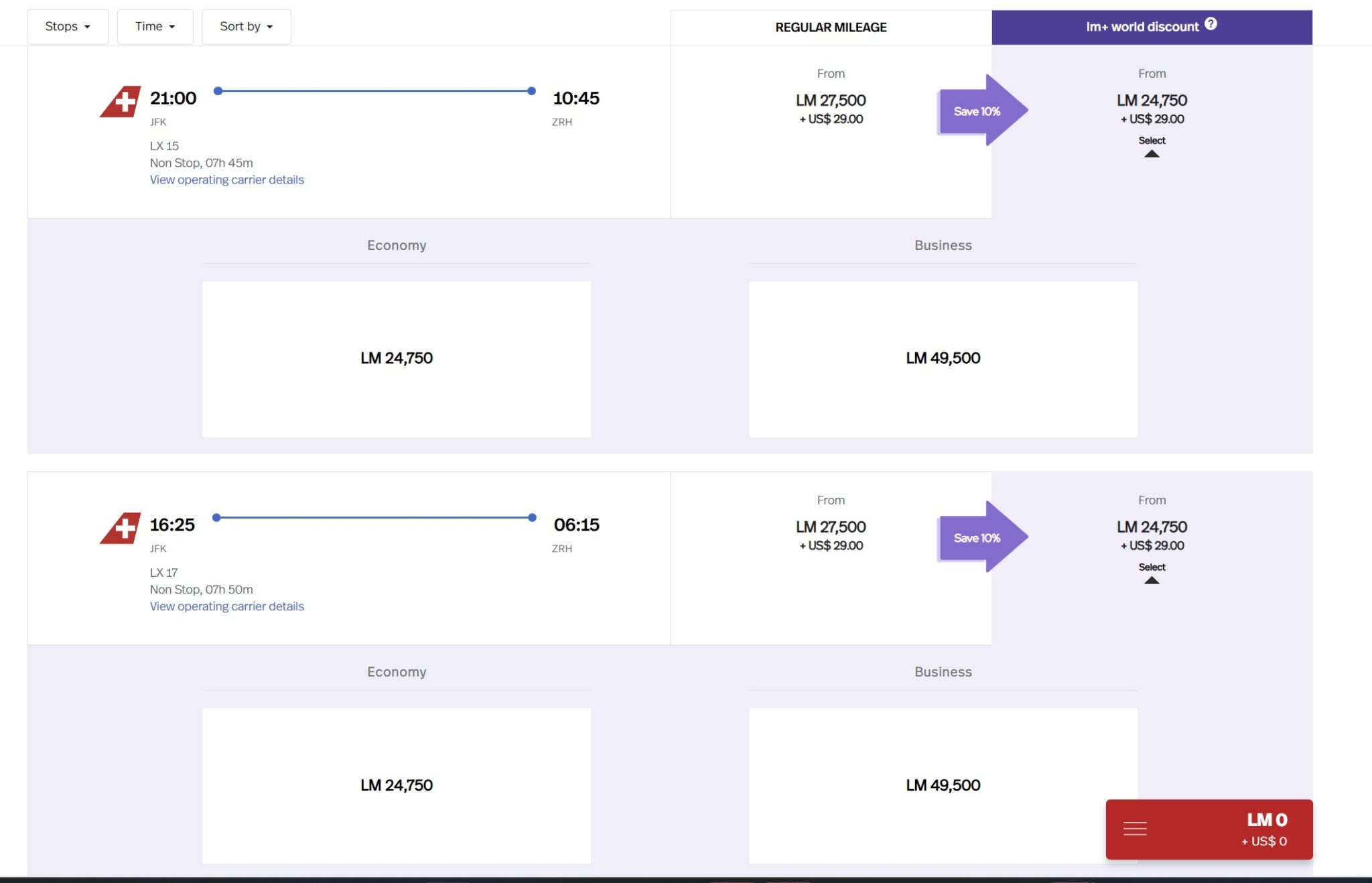Open the hamburger menu in the red cart

[1135, 829]
